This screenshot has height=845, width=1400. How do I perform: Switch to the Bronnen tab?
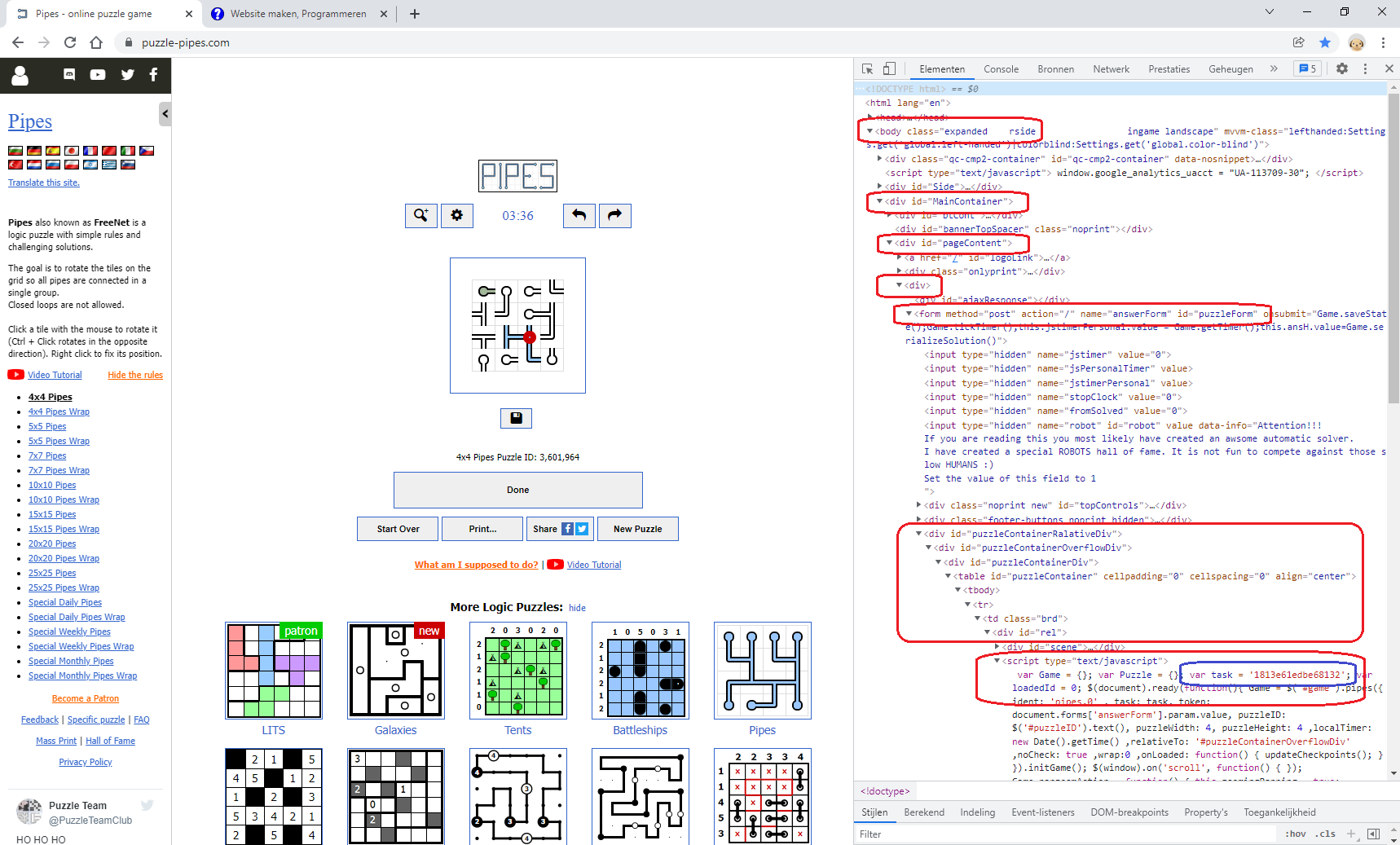[1055, 69]
